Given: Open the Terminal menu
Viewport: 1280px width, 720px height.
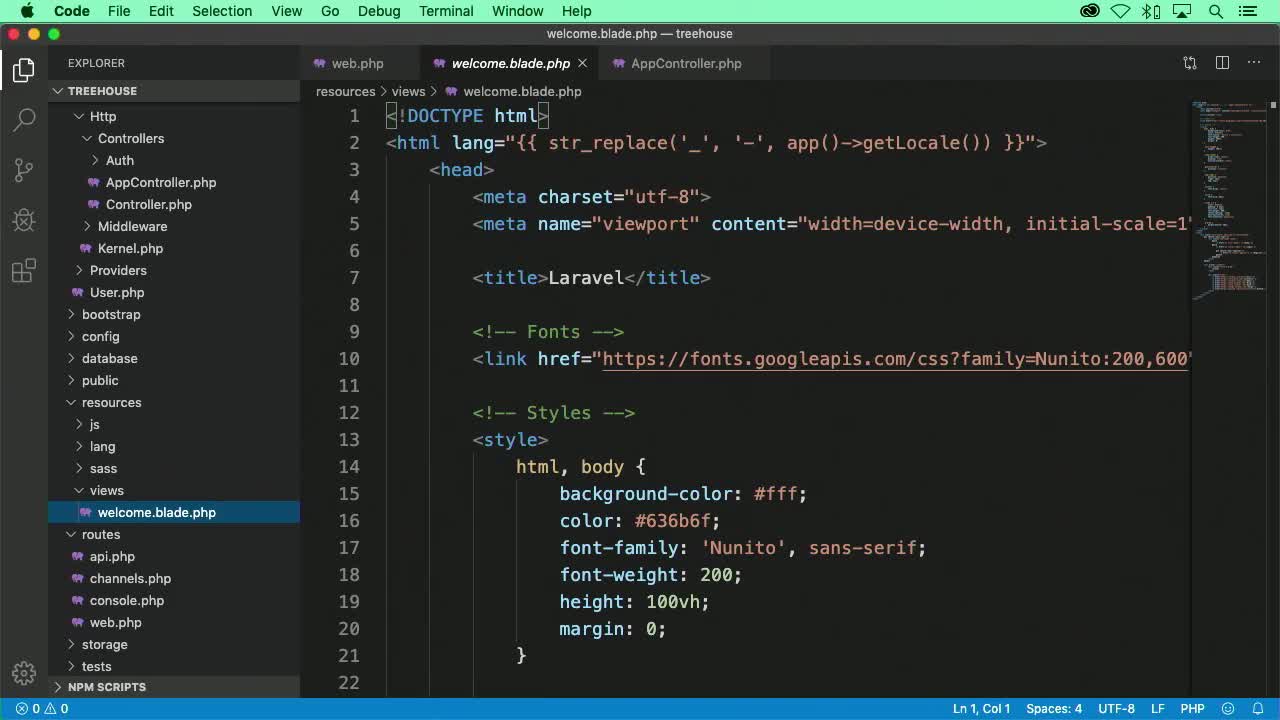Looking at the screenshot, I should click(446, 11).
